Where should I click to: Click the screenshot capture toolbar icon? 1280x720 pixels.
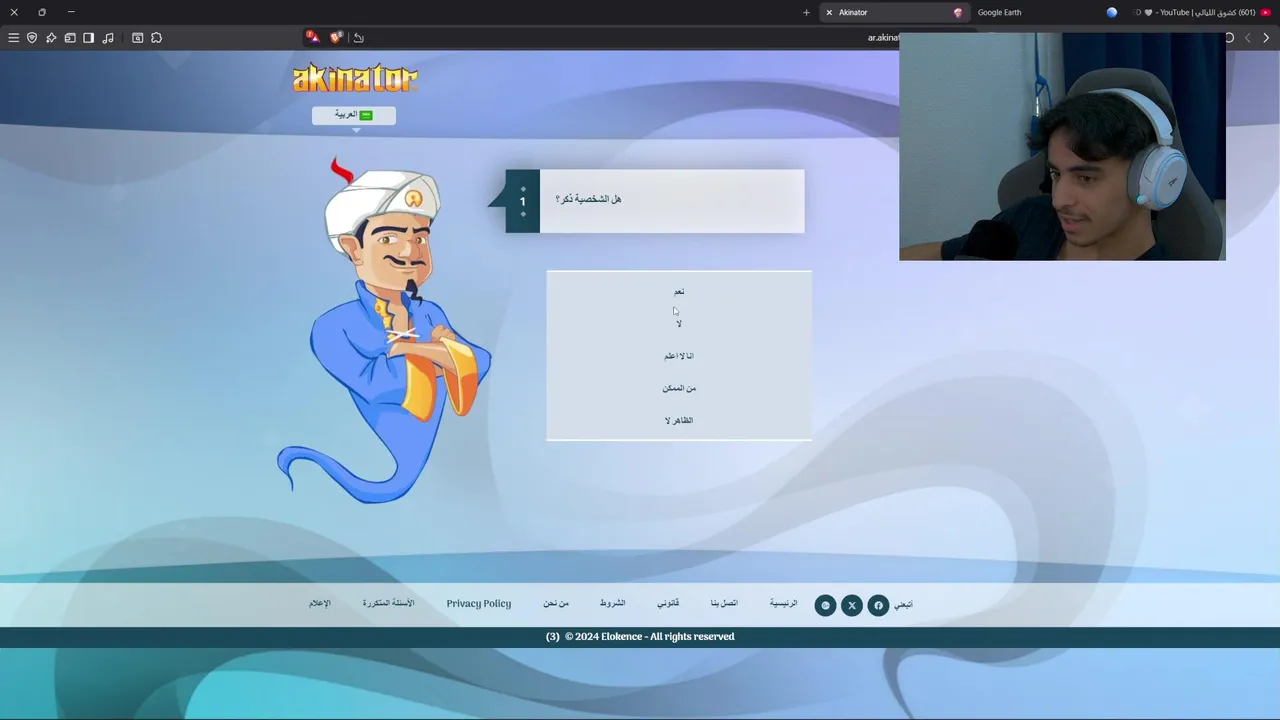tap(138, 38)
